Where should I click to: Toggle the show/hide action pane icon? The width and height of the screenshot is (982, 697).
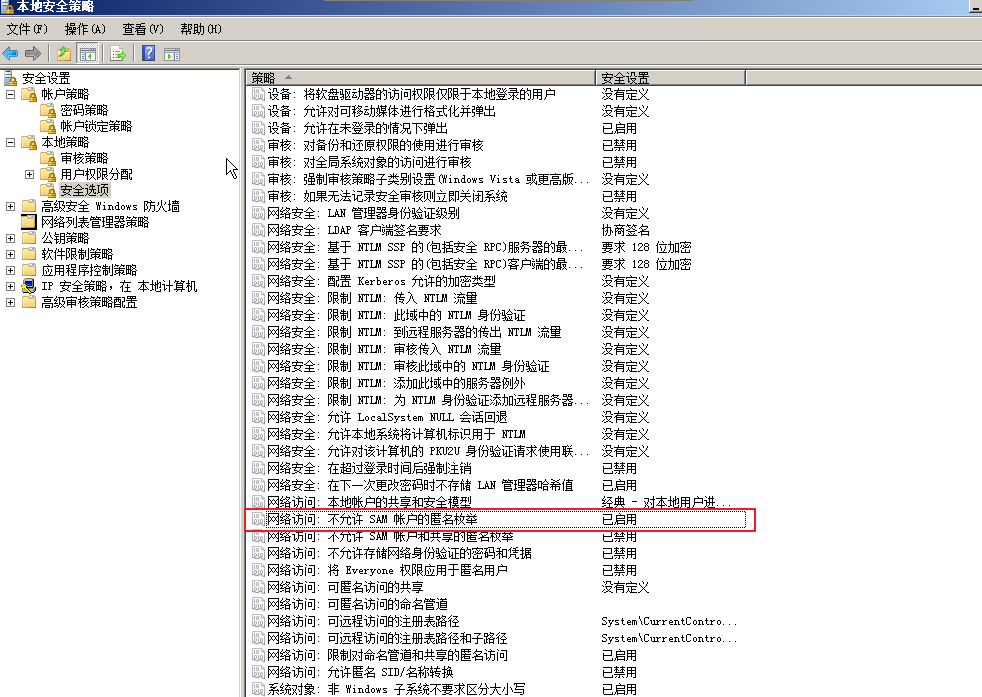coord(172,54)
